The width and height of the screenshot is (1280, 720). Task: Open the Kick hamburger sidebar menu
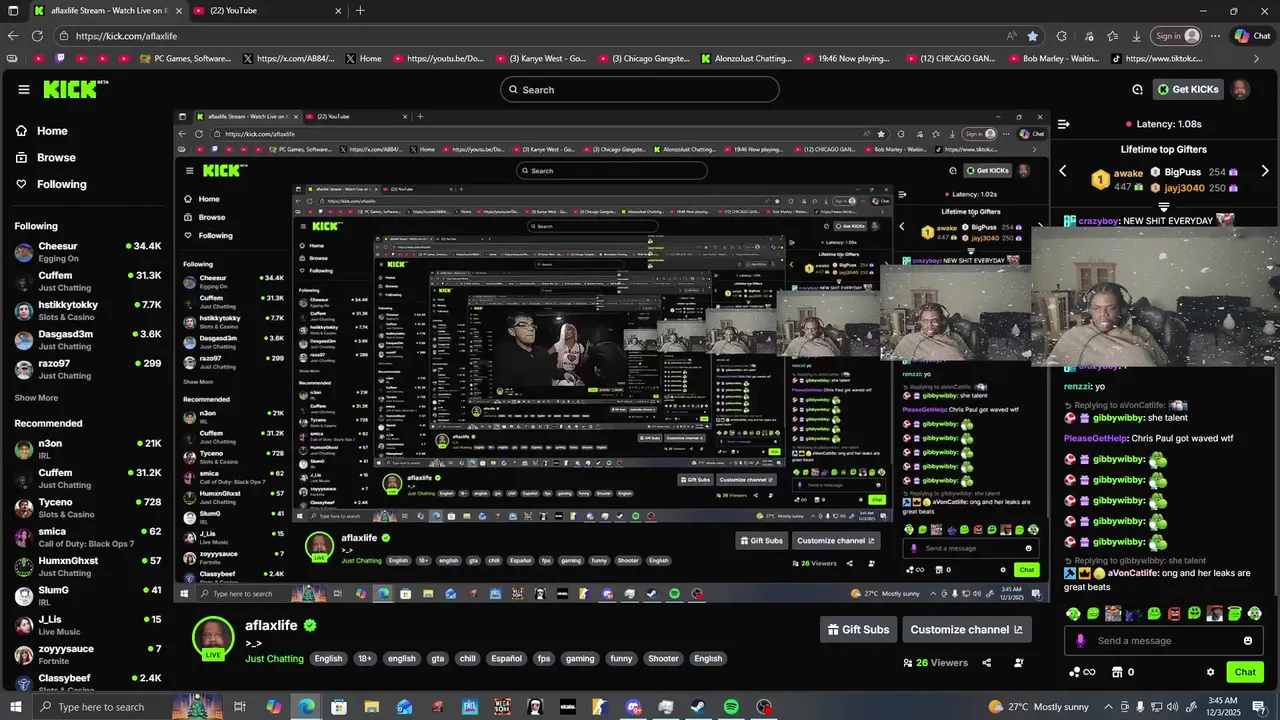(23, 89)
